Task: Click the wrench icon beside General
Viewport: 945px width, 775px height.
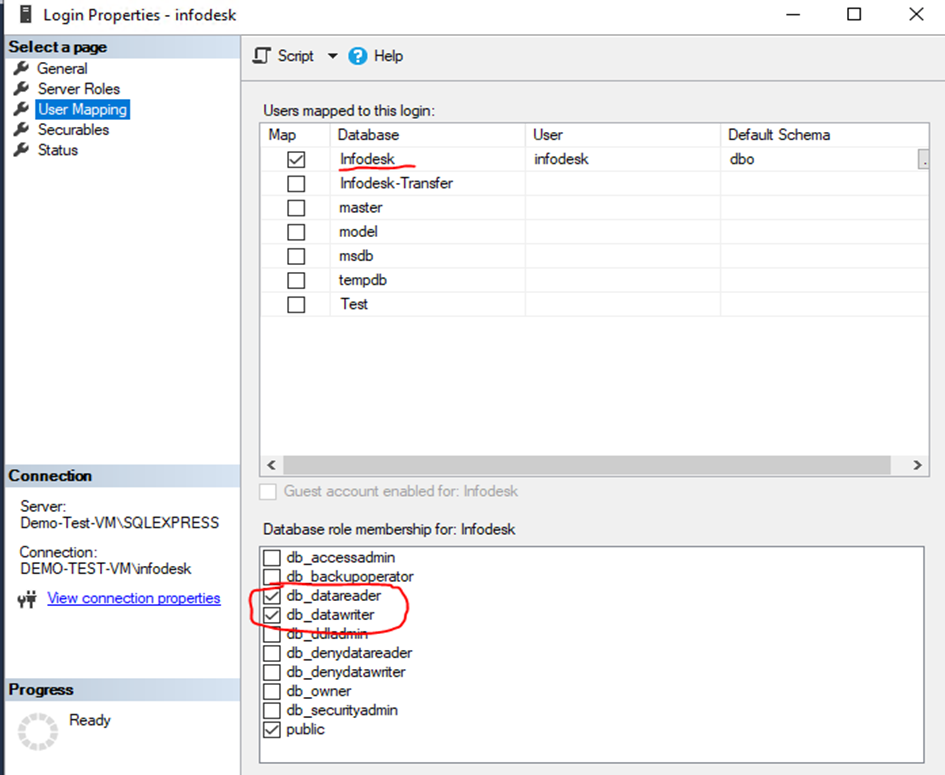Action: (x=21, y=69)
